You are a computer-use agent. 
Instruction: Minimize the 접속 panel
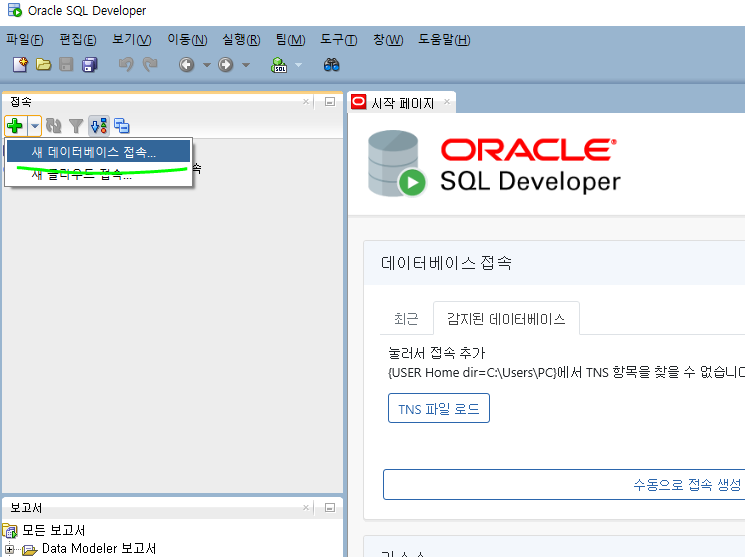(330, 102)
